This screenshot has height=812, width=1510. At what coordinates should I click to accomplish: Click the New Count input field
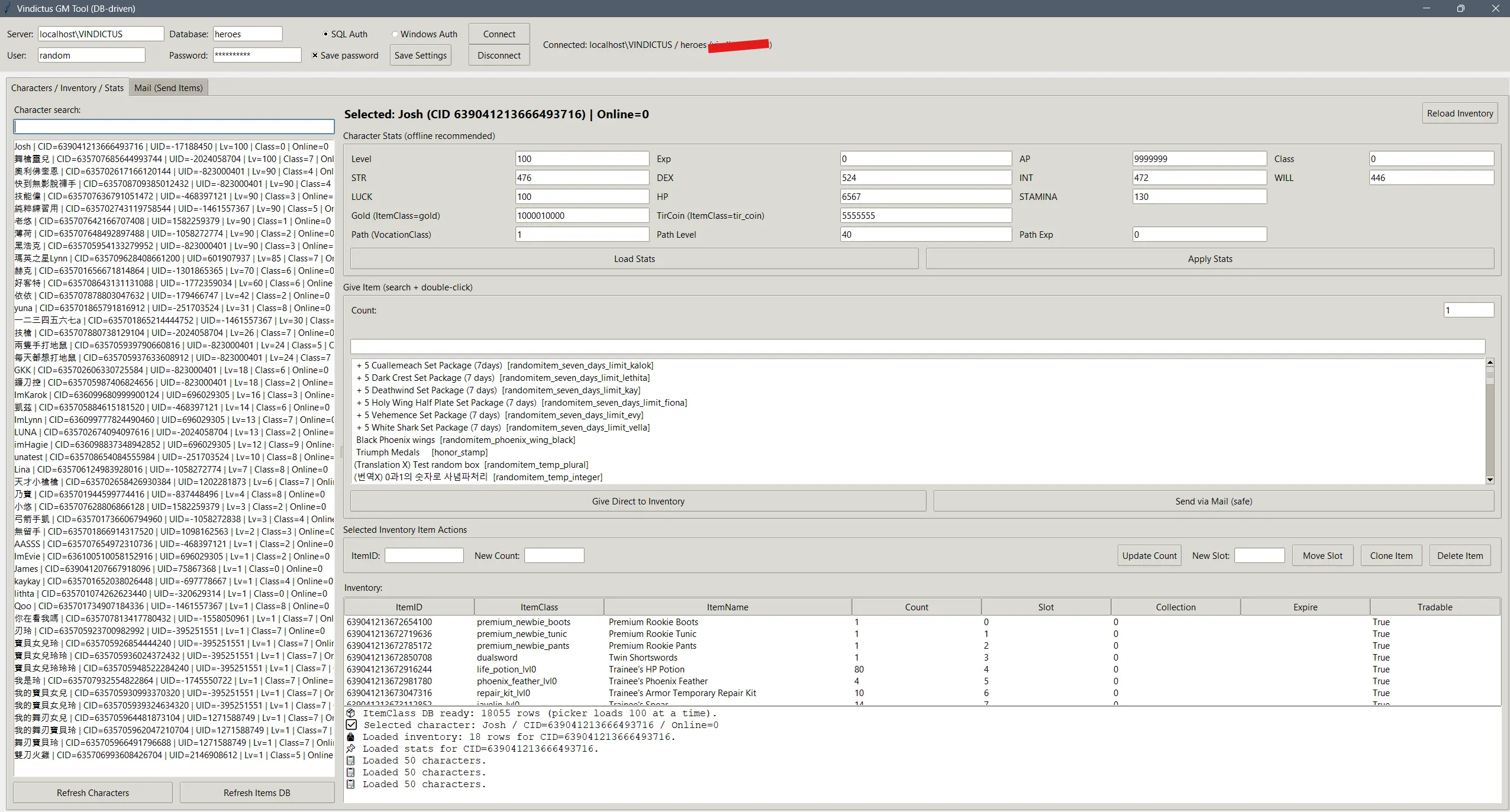pyautogui.click(x=554, y=556)
